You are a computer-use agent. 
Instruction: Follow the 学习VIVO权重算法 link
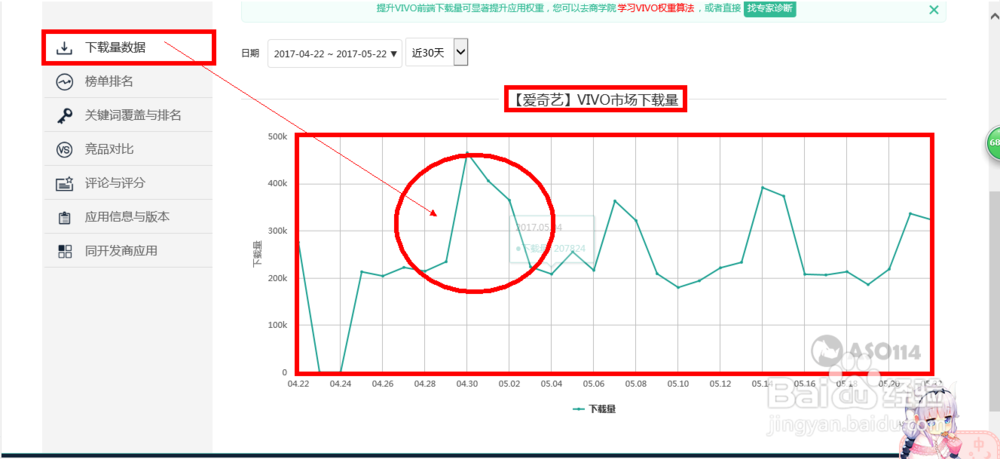656,8
